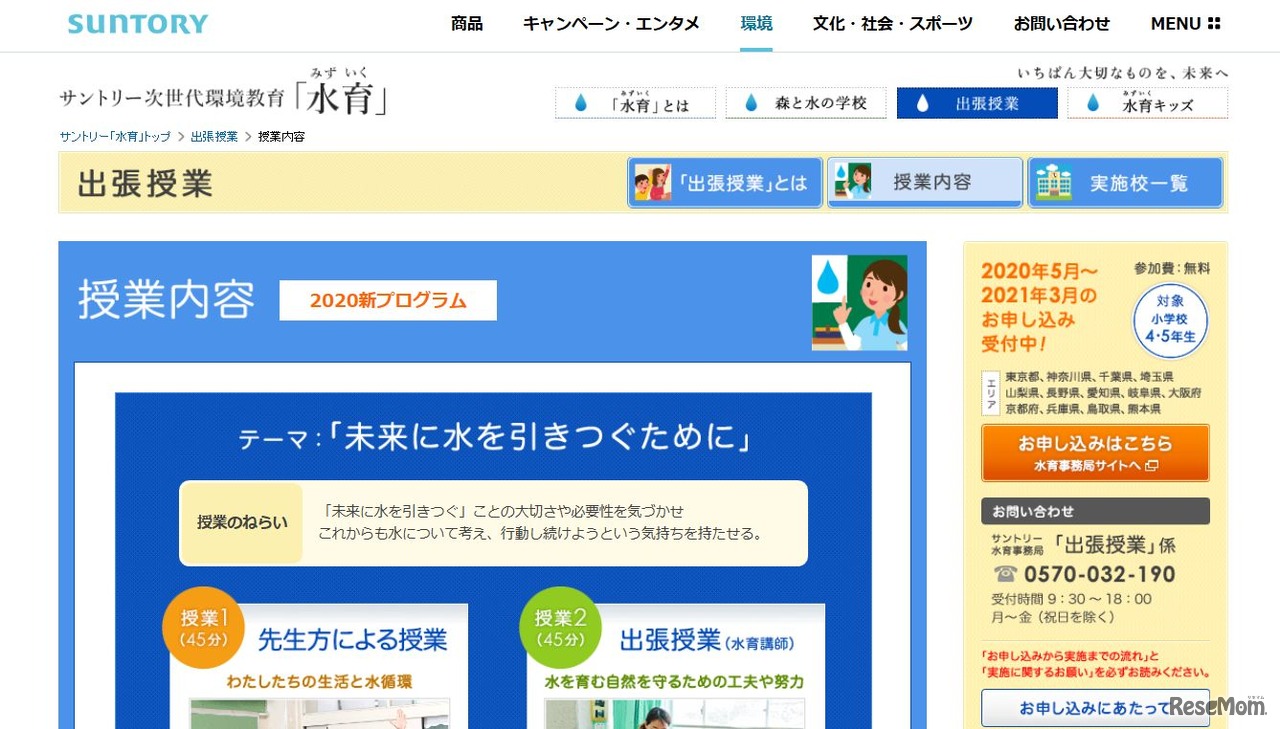Click the お申し込みにあたって button
The height and width of the screenshot is (729, 1280).
tap(1095, 708)
